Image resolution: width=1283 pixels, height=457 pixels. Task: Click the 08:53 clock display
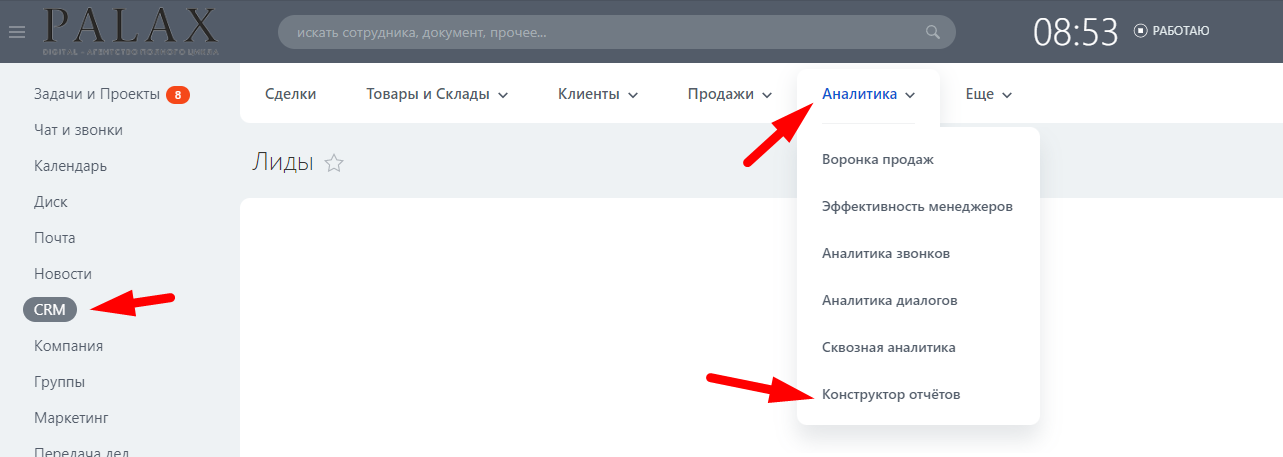pyautogui.click(x=1075, y=32)
